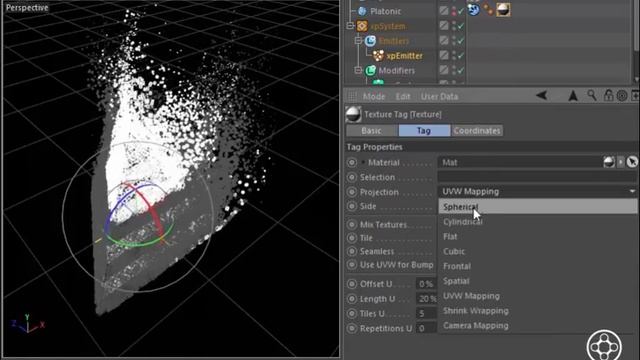The height and width of the screenshot is (360, 640).
Task: Open the User Data menu
Action: (x=440, y=97)
